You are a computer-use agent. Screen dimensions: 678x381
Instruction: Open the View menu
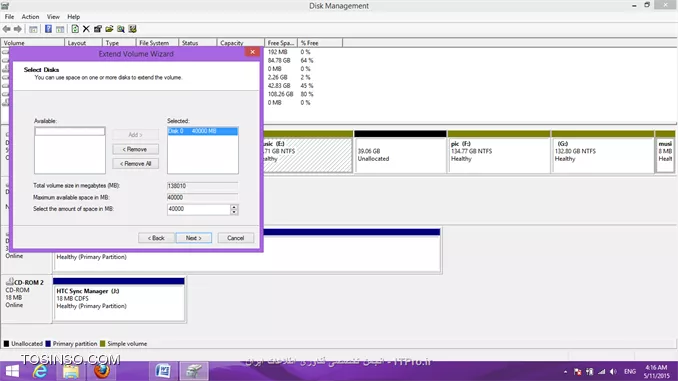tap(53, 17)
